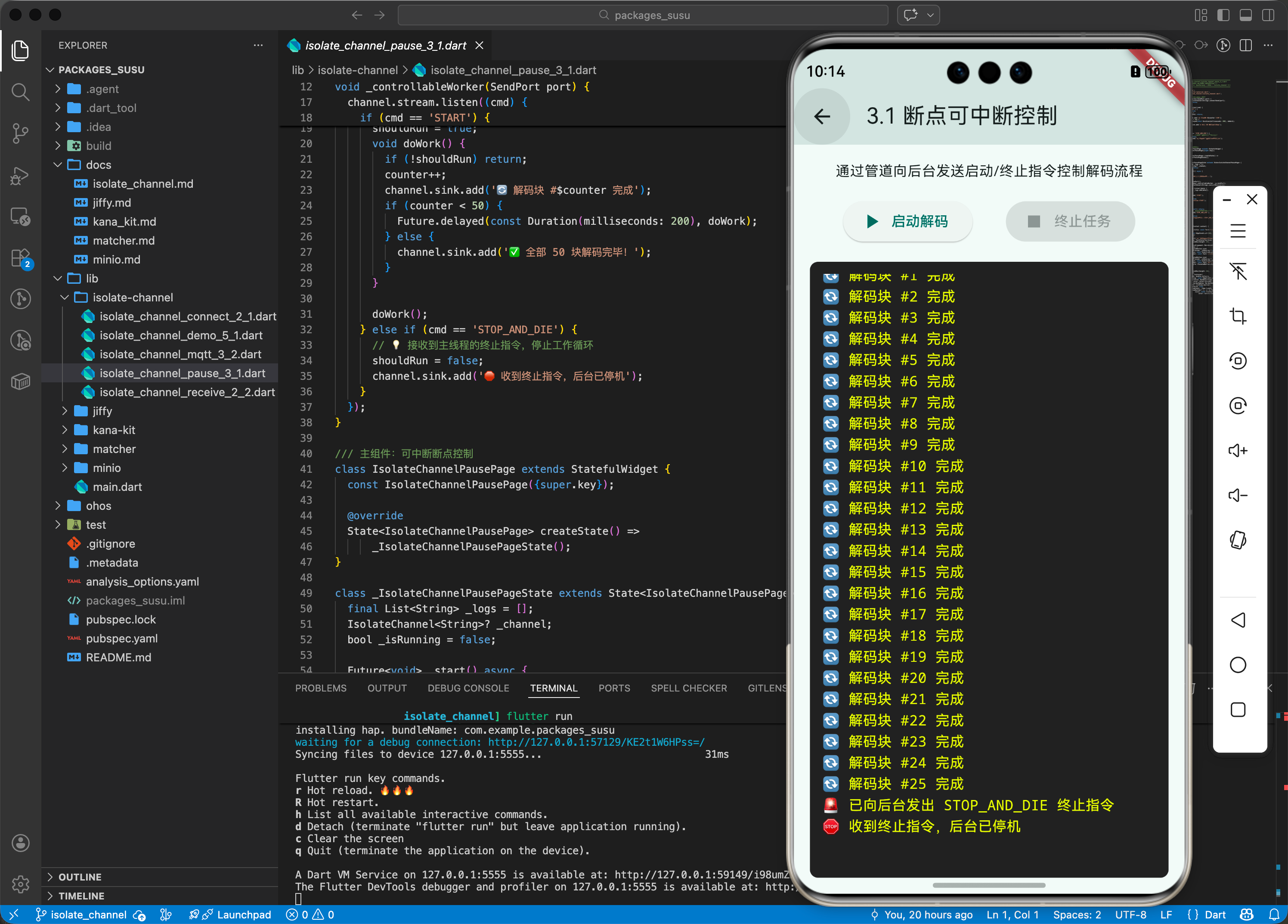
Task: Tap the back arrow in phone app bar
Action: point(822,116)
